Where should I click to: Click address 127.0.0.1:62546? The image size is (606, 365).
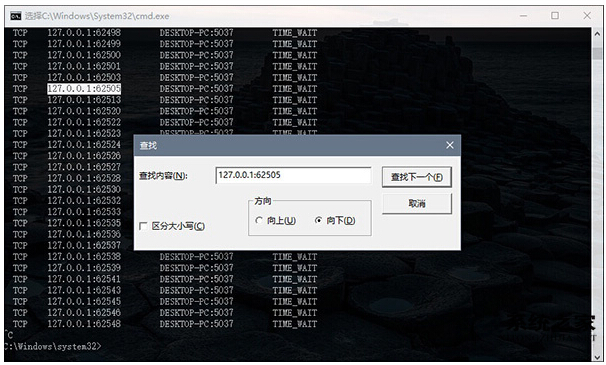tap(84, 313)
